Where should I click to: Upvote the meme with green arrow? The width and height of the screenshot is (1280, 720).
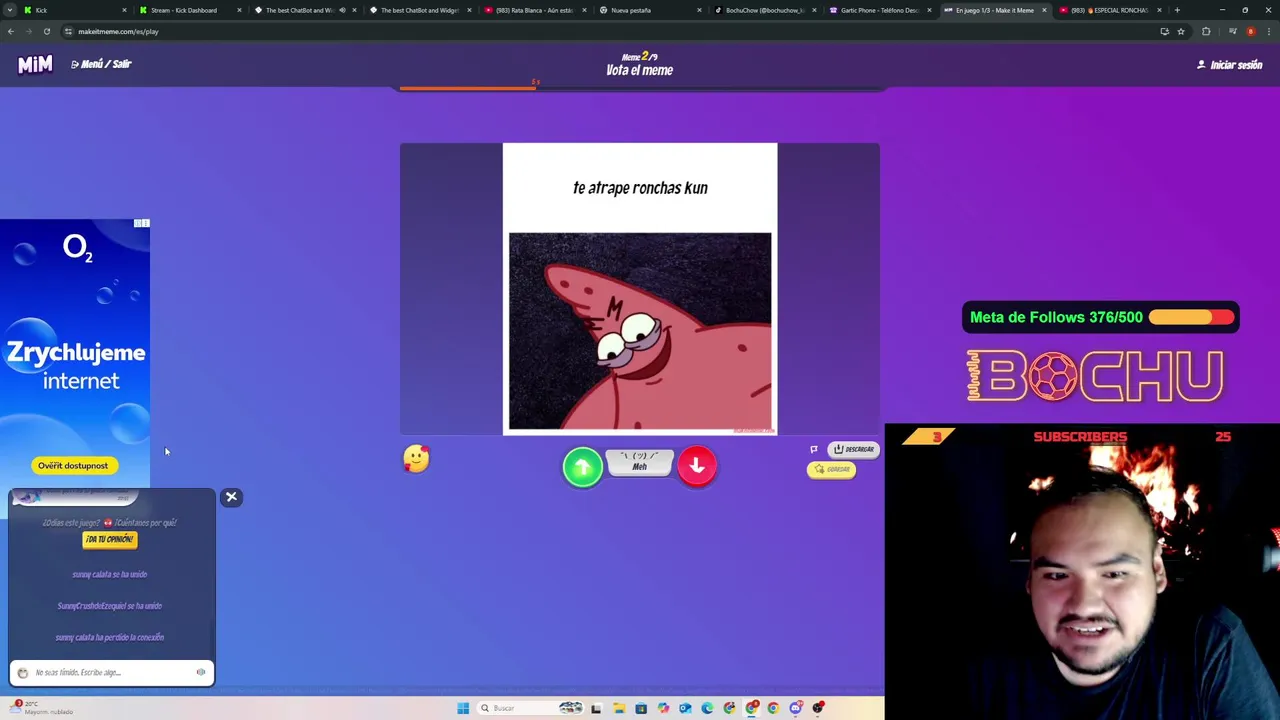(x=583, y=467)
